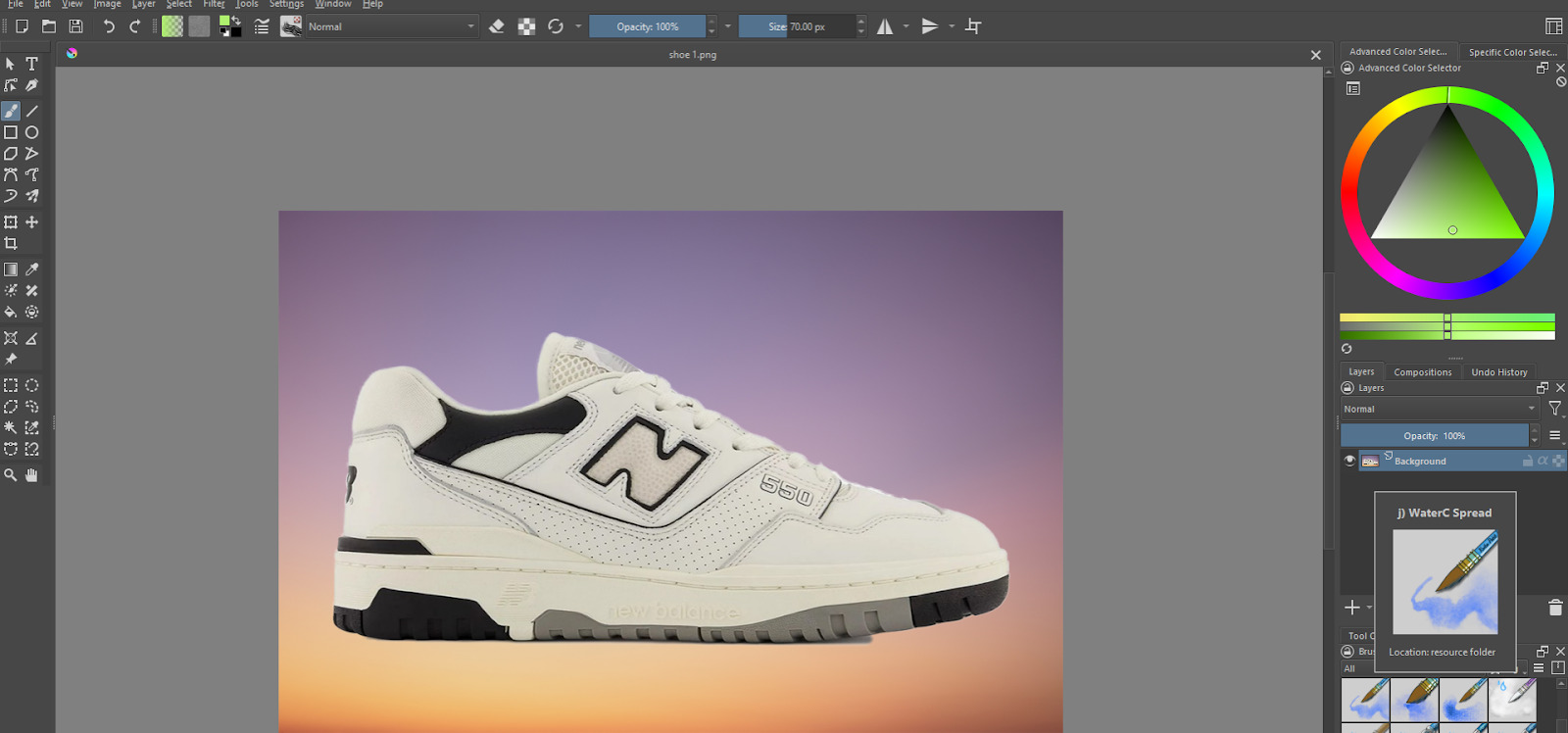Image resolution: width=1568 pixels, height=733 pixels.
Task: Open the layer blending mode dropdown
Action: pos(1439,409)
